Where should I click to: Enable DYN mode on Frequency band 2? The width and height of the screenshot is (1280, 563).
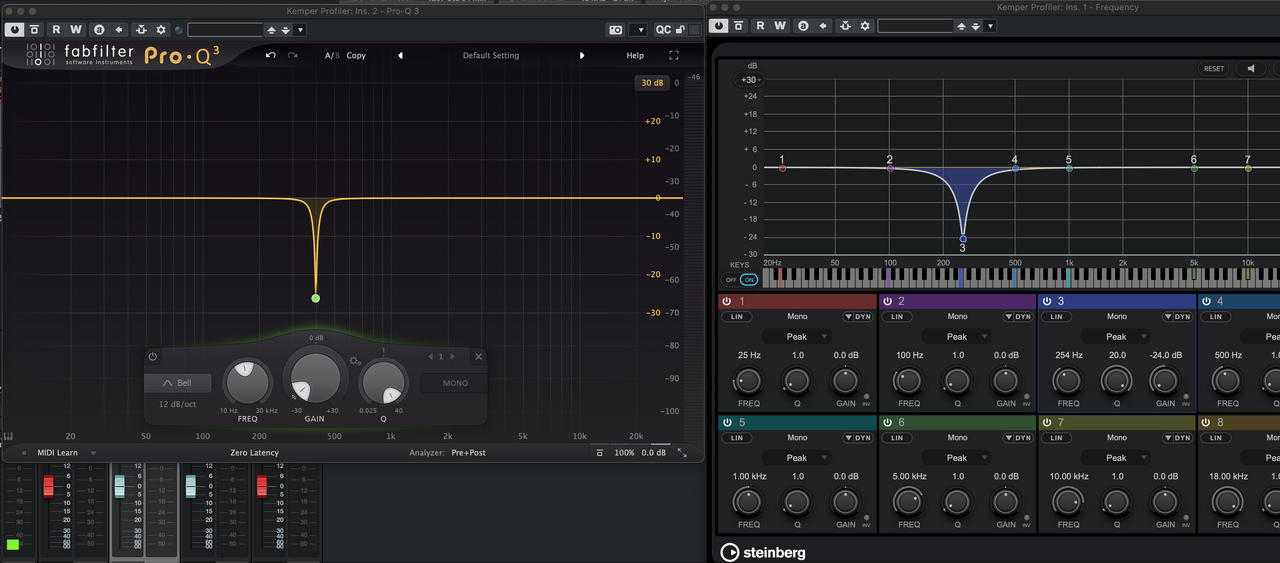(1023, 317)
